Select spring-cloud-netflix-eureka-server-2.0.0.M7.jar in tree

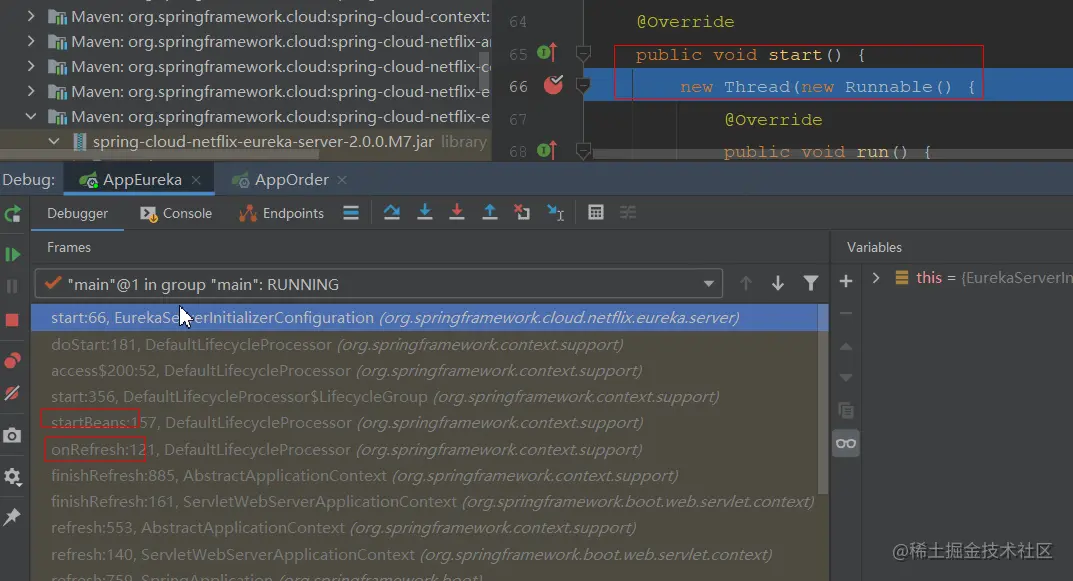[x=263, y=142]
